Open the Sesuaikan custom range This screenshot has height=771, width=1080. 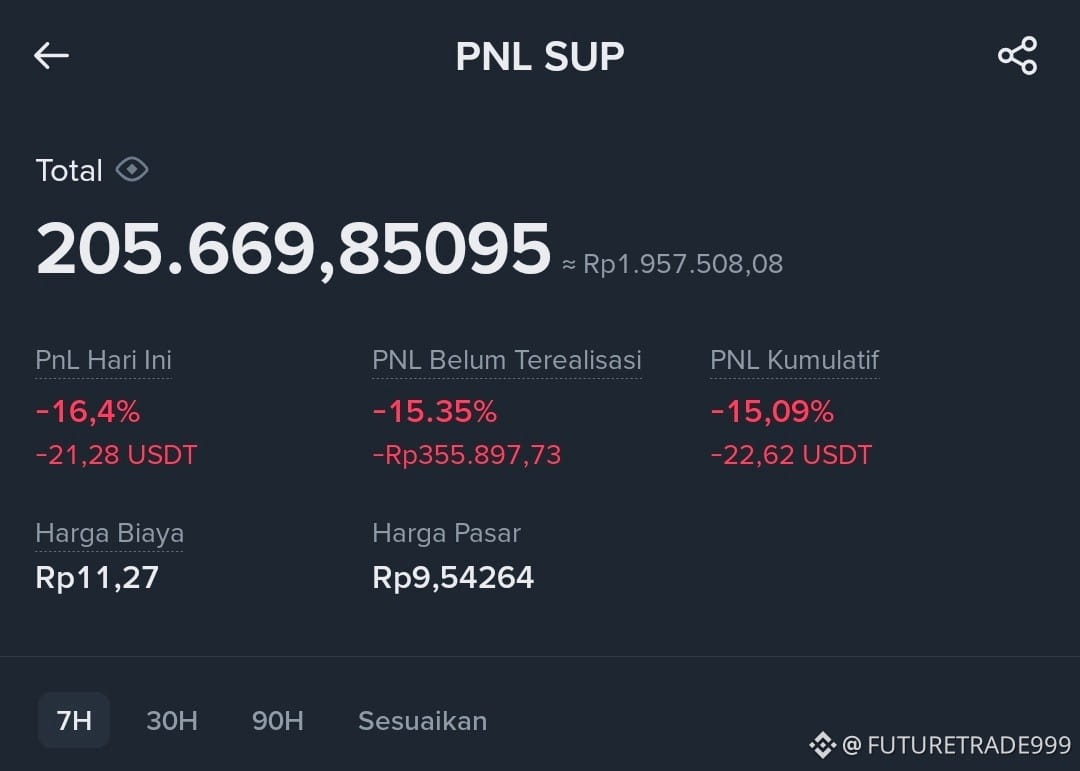(422, 721)
